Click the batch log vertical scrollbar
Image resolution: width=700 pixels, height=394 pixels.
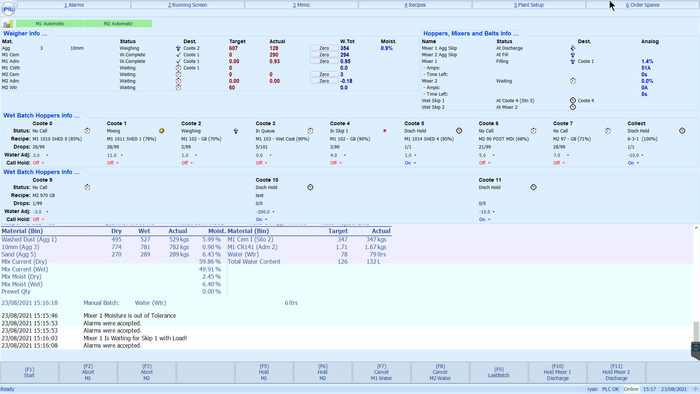pyautogui.click(x=696, y=288)
